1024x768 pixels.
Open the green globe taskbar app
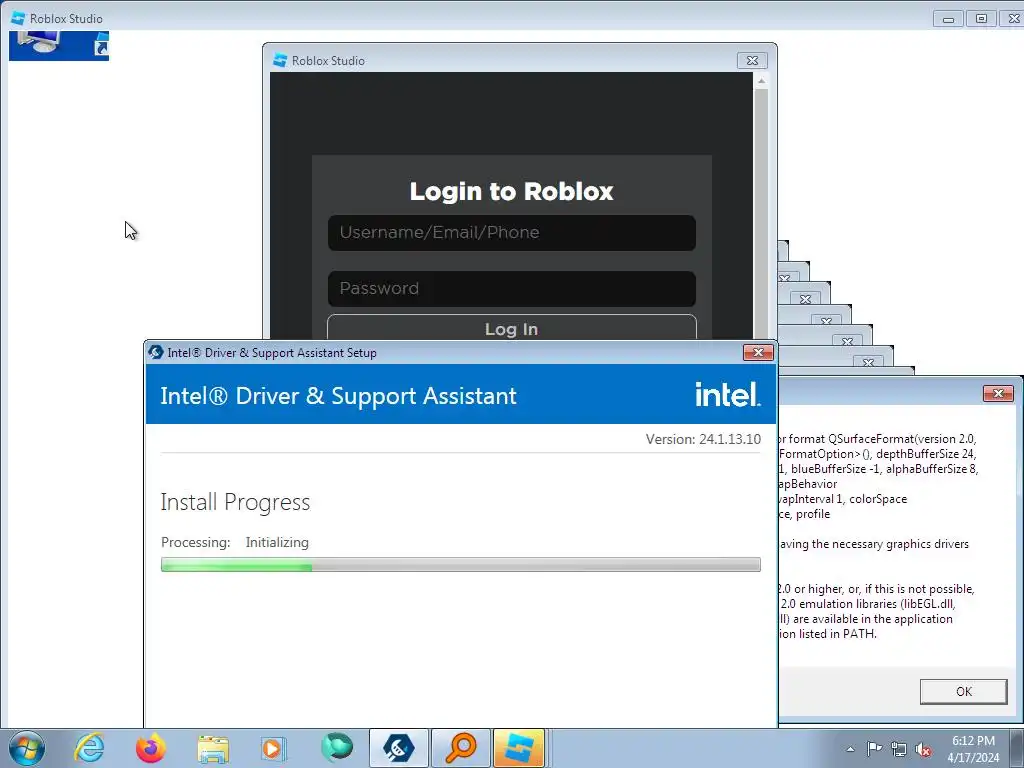coord(336,748)
